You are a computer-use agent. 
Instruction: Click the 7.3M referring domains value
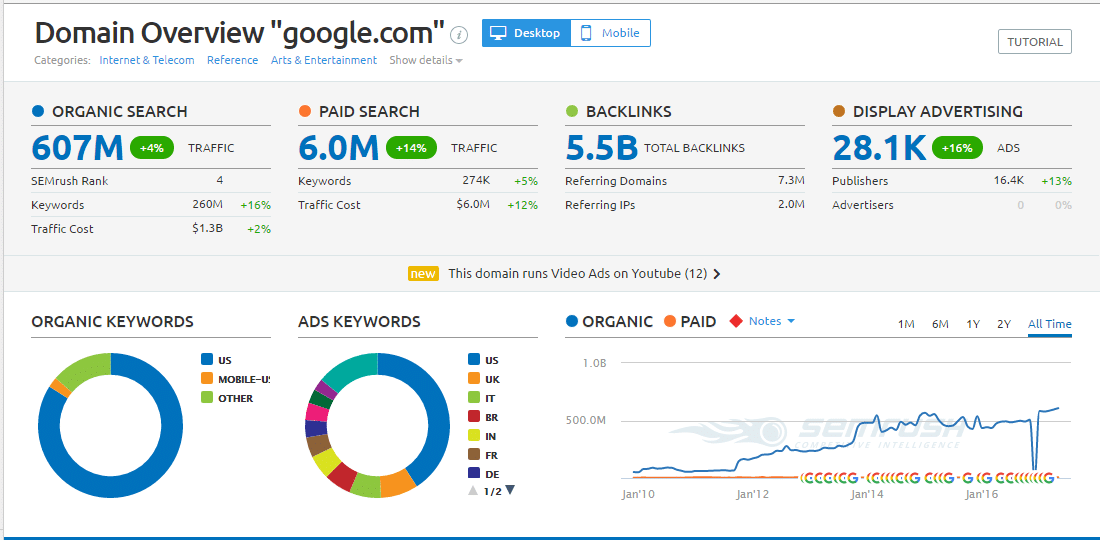(x=791, y=181)
